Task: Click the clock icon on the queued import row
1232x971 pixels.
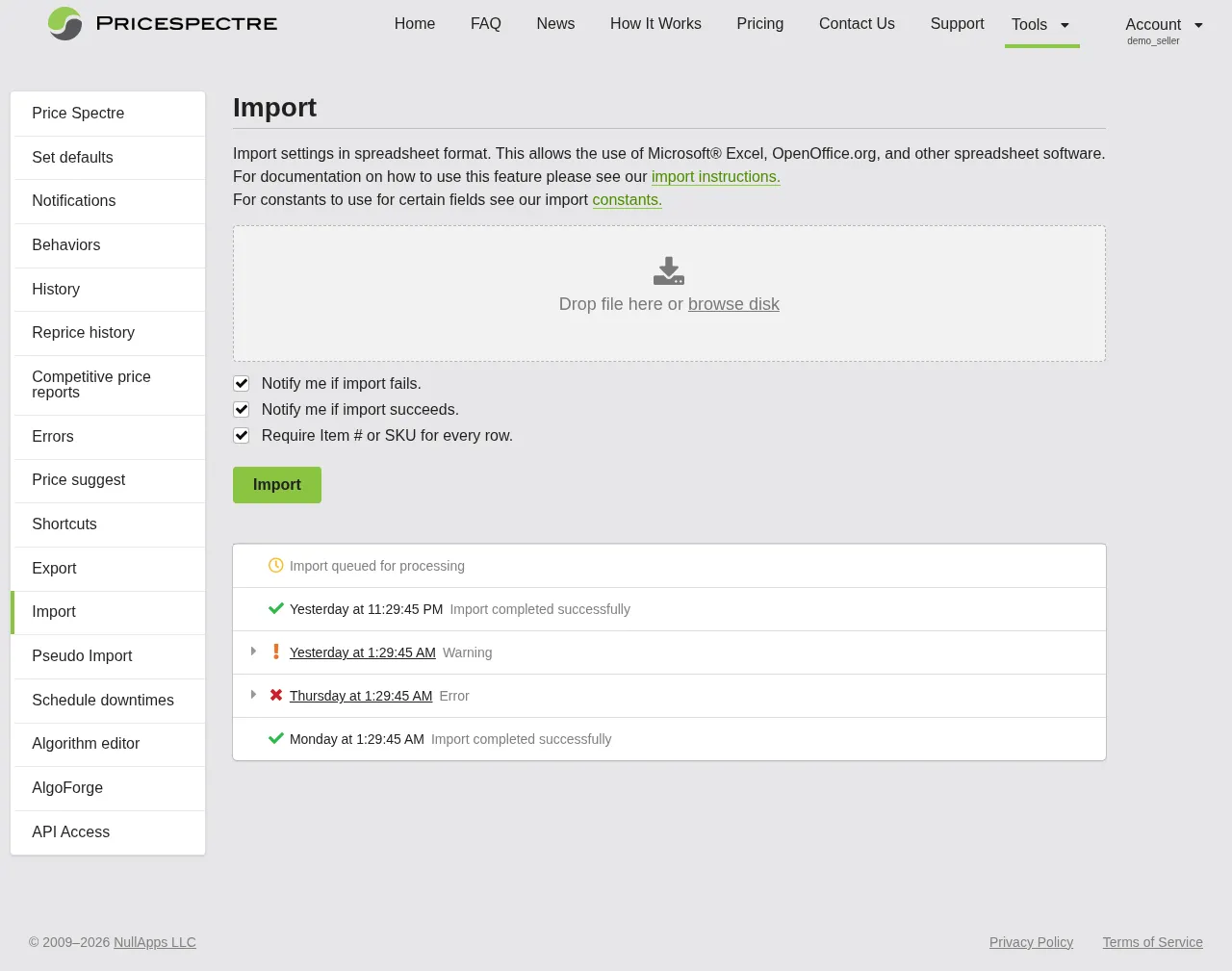Action: coord(276,566)
